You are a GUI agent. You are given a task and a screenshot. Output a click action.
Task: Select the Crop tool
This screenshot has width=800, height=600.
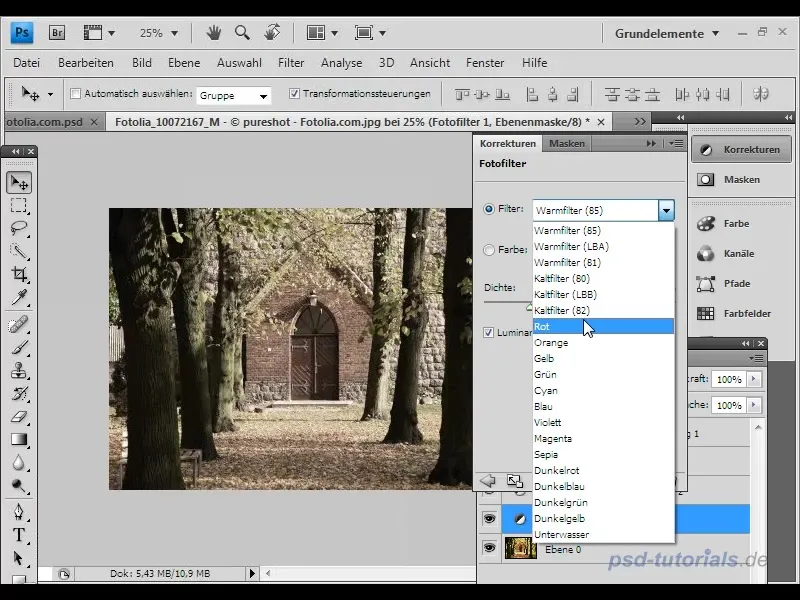pyautogui.click(x=19, y=274)
